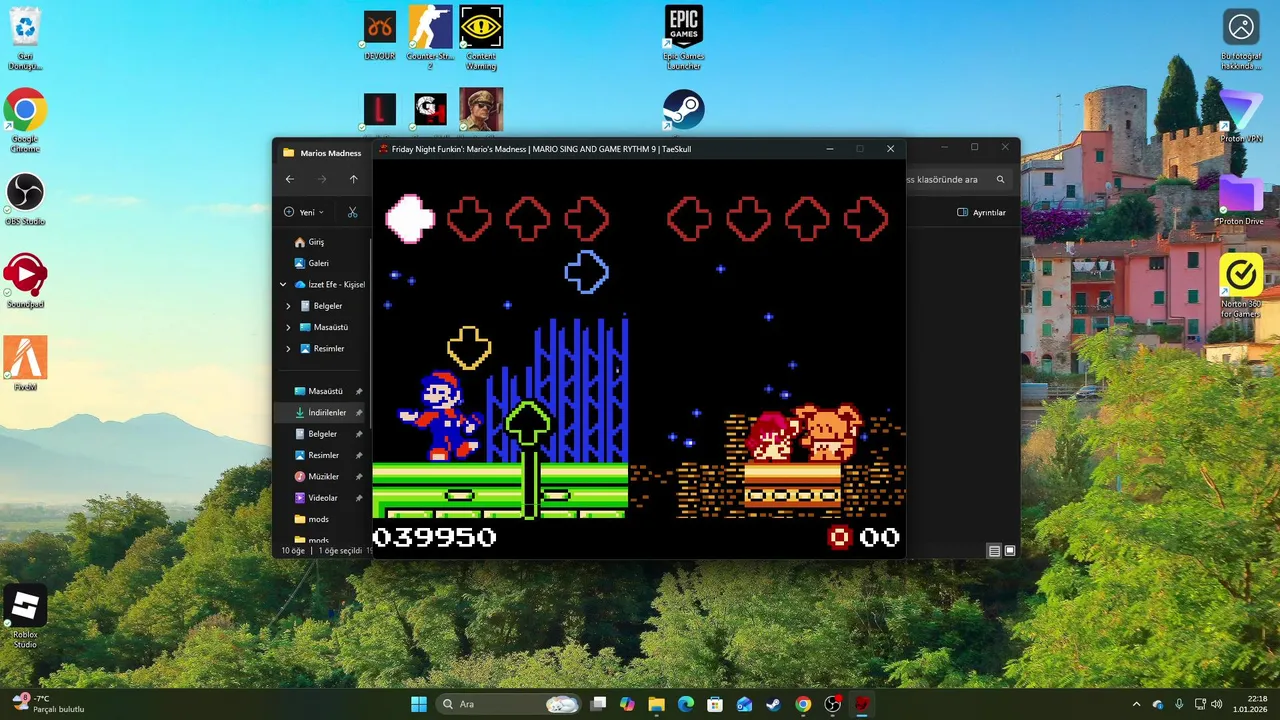Image resolution: width=1280 pixels, height=720 pixels.
Task: Switch File Explorer to large thumbnails view
Action: tap(1010, 551)
